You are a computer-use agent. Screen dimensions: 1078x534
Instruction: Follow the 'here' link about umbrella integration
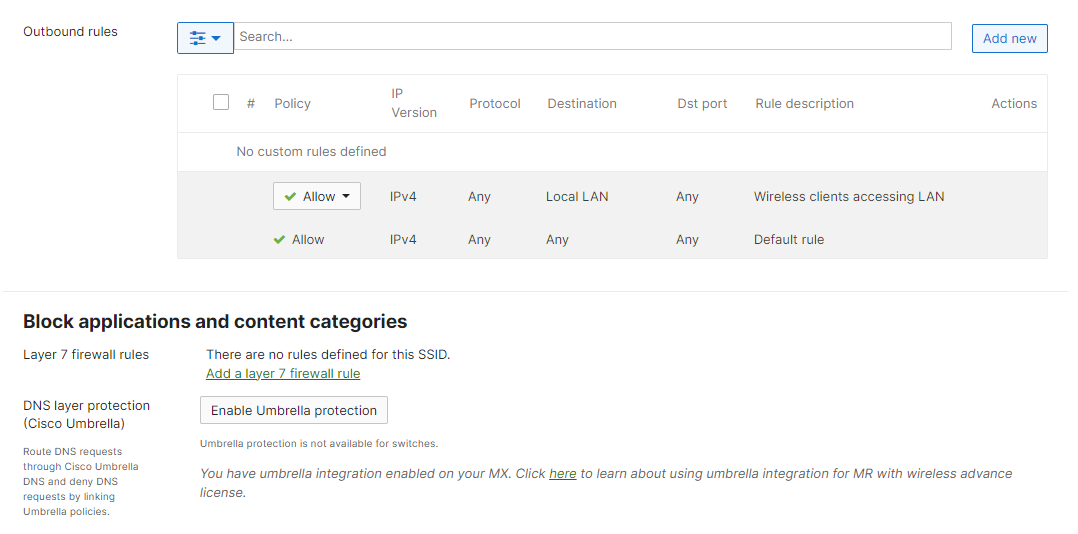[x=562, y=474]
